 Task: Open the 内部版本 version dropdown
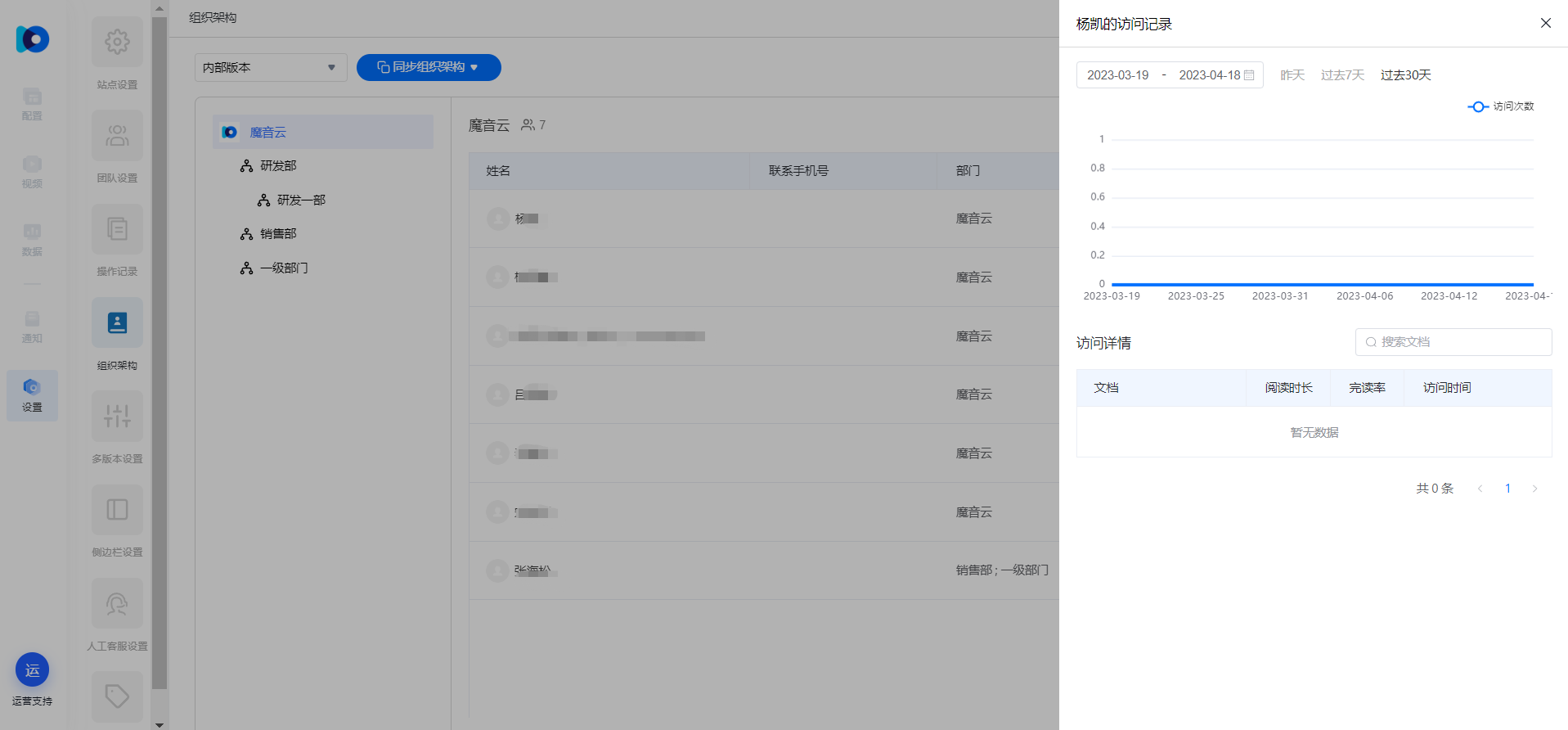click(x=271, y=67)
